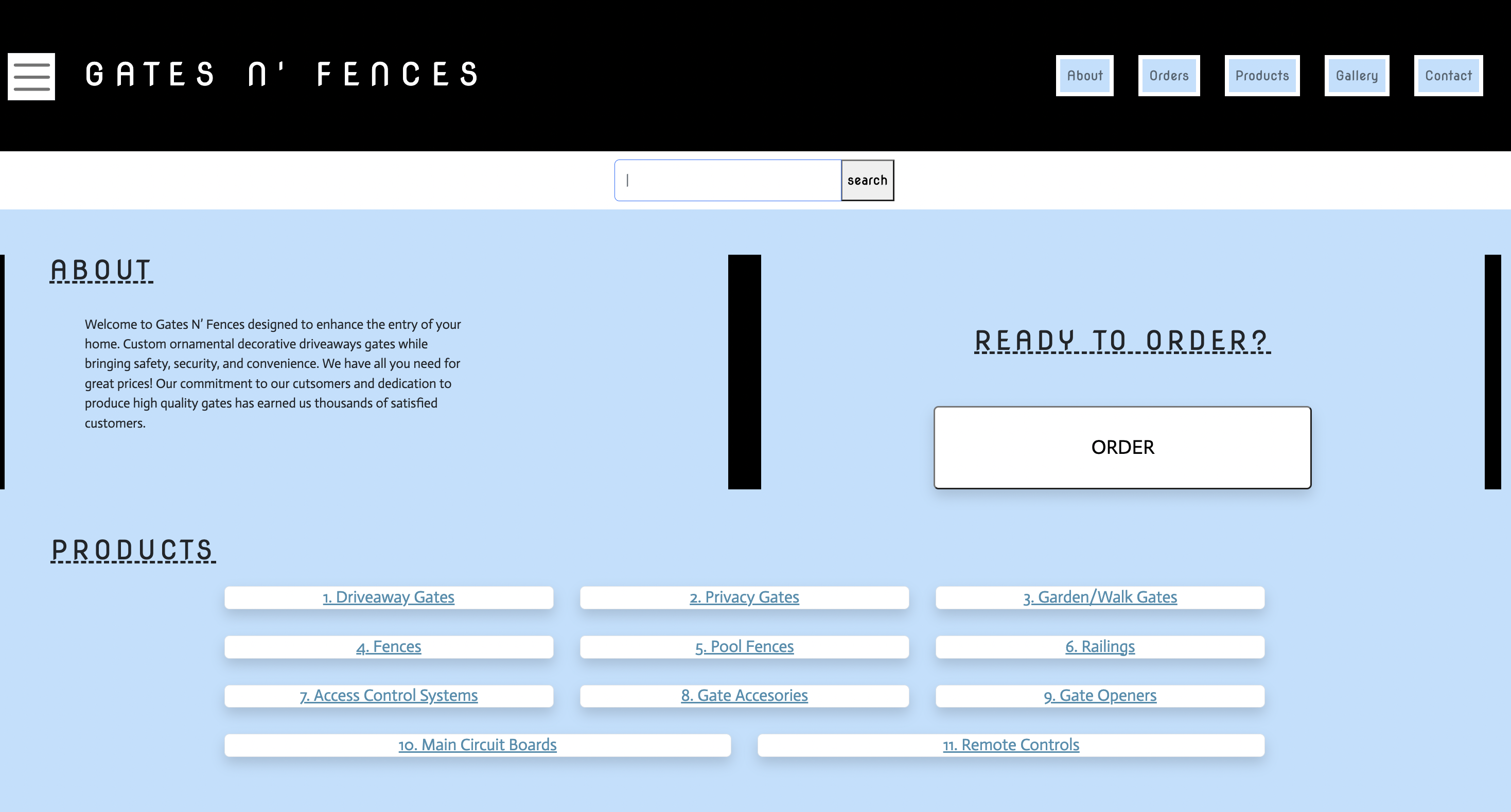Select Contact in the top navigation
This screenshot has width=1511, height=812.
1448,76
